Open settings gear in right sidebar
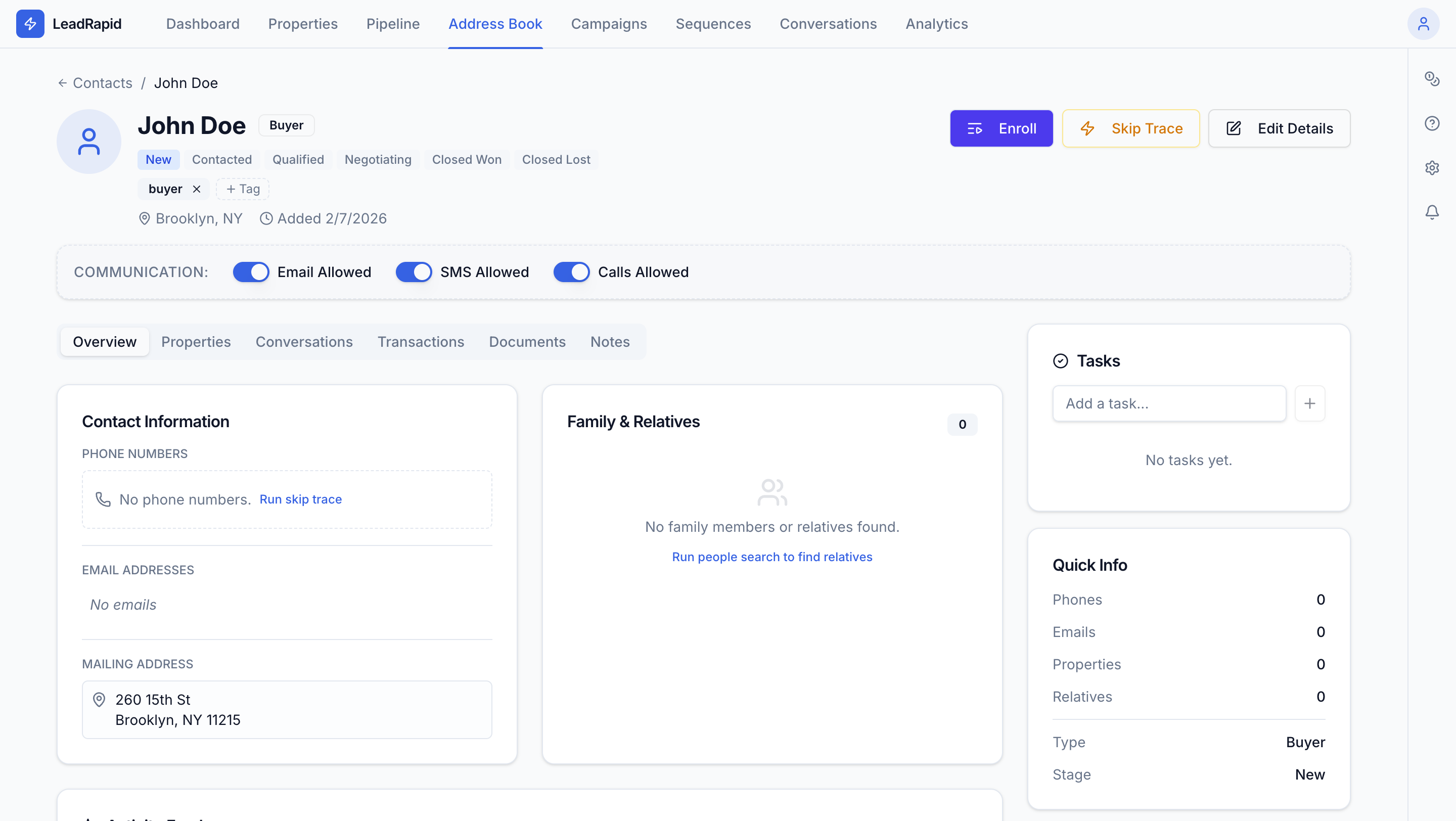Image resolution: width=1456 pixels, height=821 pixels. tap(1432, 168)
